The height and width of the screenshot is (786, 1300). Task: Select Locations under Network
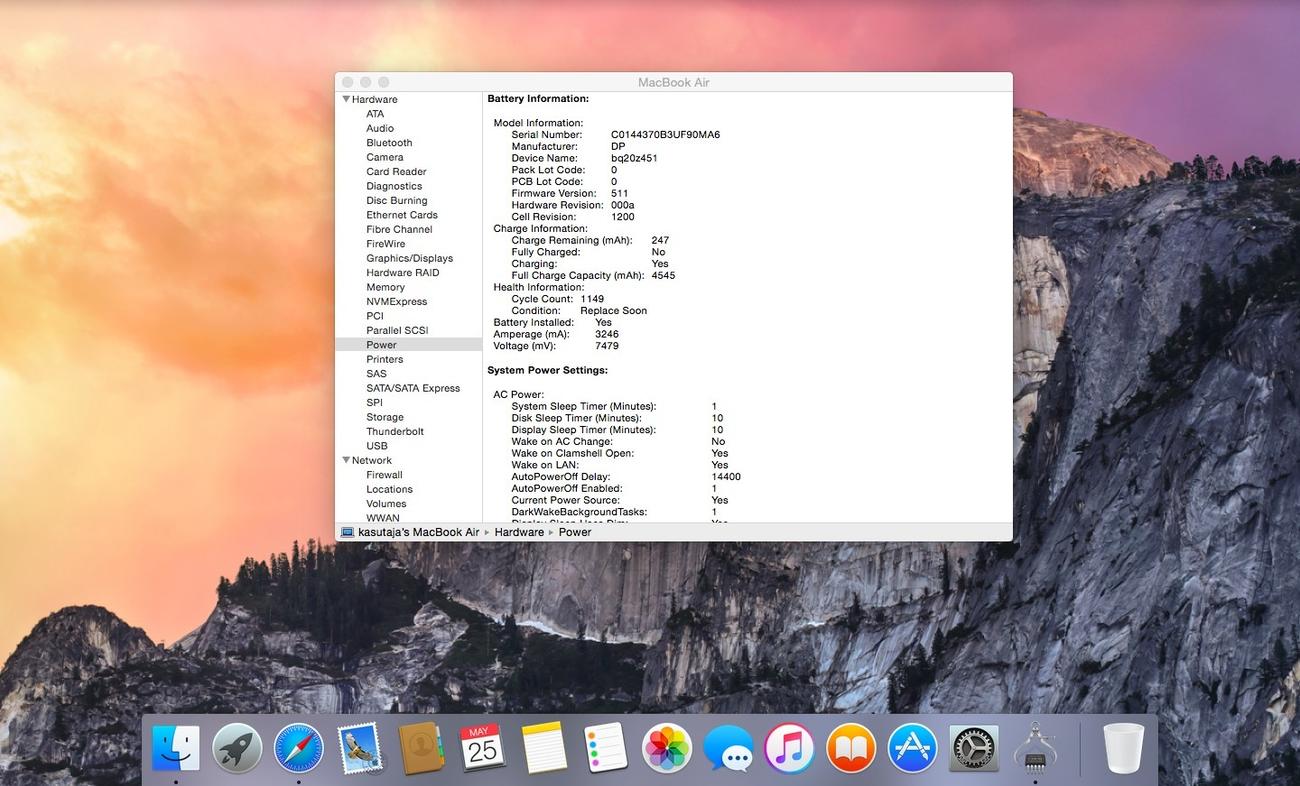point(389,489)
